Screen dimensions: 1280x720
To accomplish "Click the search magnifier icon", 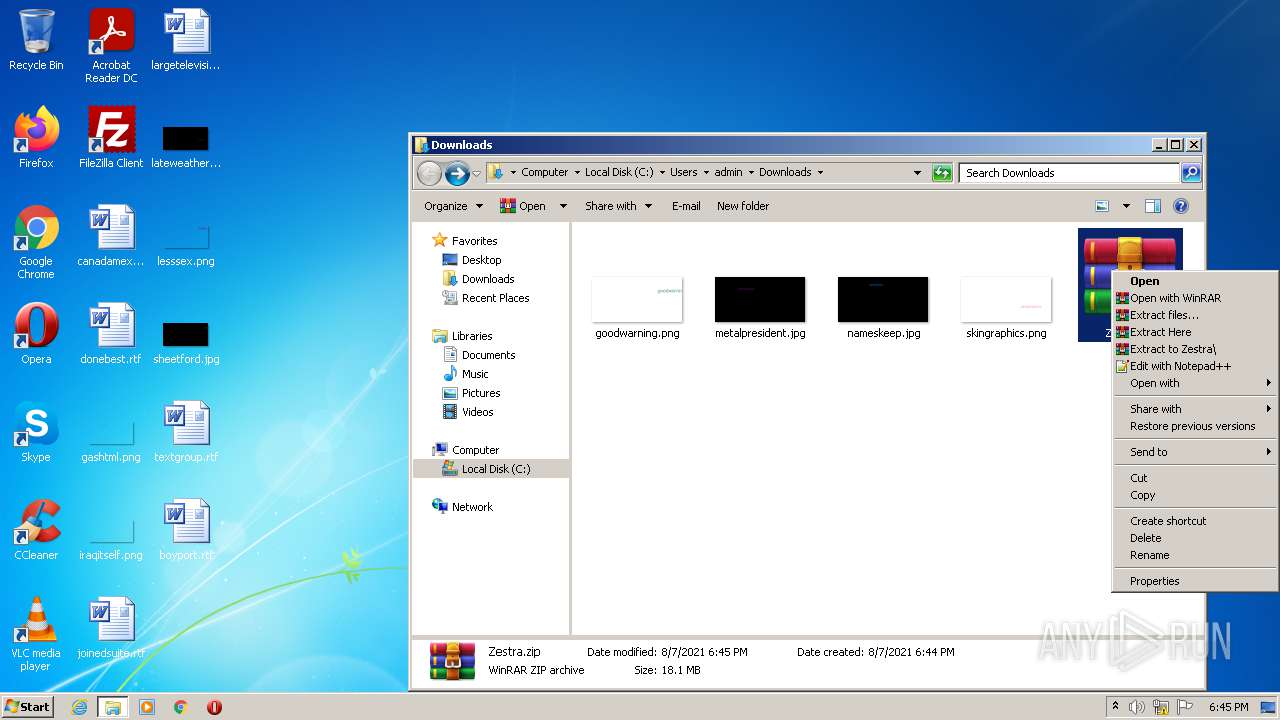I will (1190, 173).
